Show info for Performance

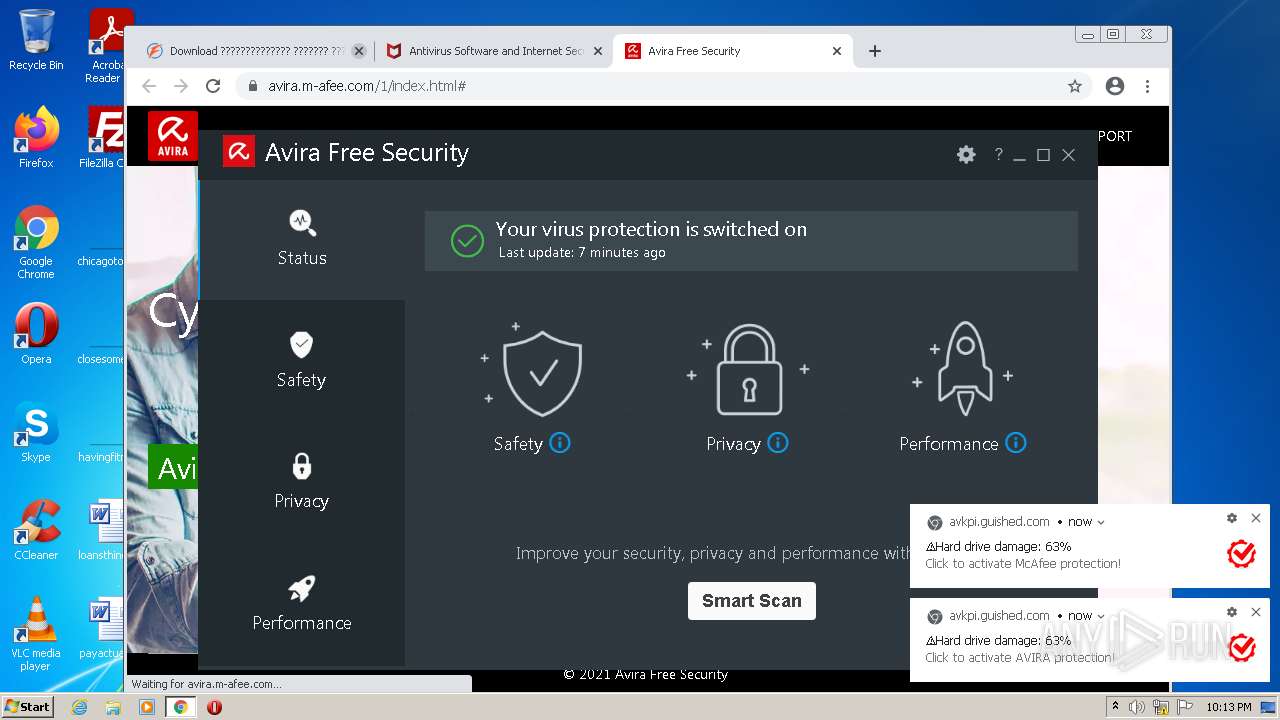point(1016,443)
